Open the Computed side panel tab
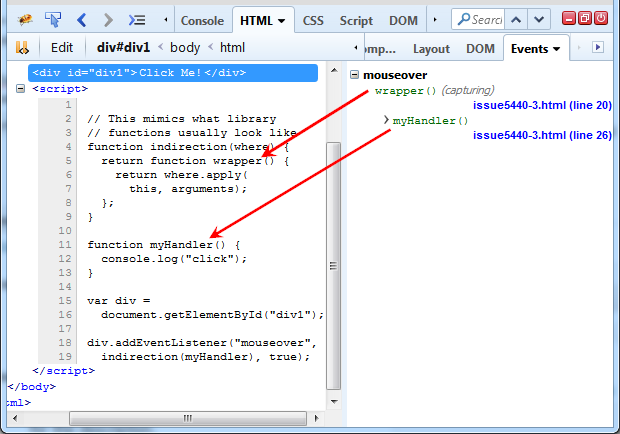 380,49
